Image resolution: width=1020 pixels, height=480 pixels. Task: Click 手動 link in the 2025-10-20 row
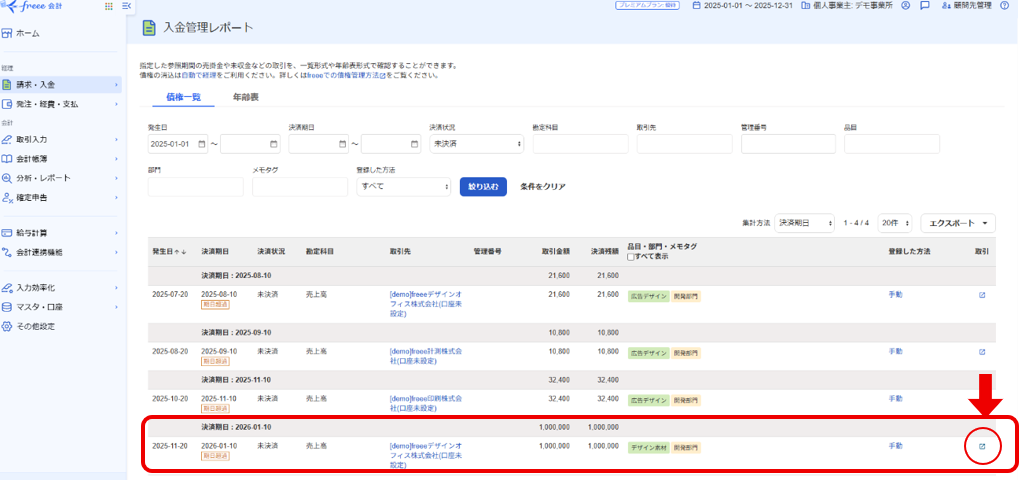[895, 399]
